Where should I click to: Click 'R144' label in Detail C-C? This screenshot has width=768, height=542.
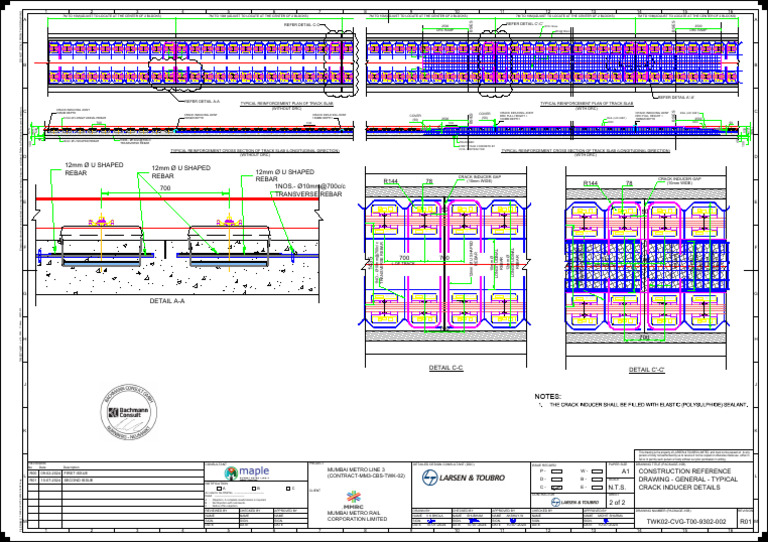point(390,181)
